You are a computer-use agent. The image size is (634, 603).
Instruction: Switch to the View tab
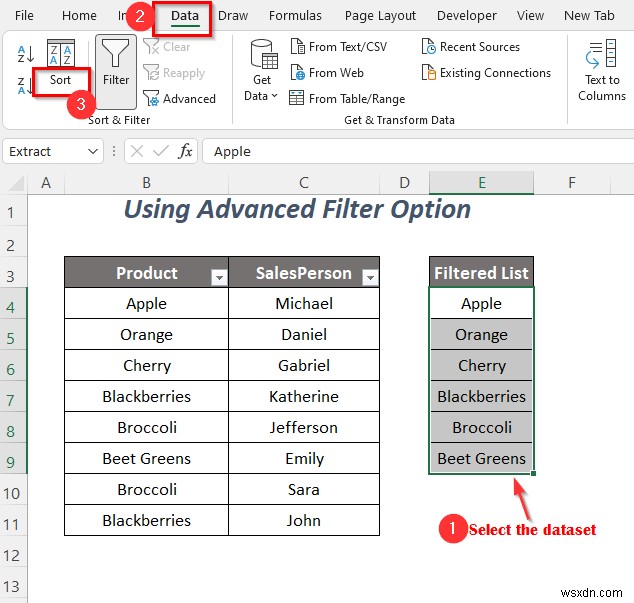click(530, 16)
